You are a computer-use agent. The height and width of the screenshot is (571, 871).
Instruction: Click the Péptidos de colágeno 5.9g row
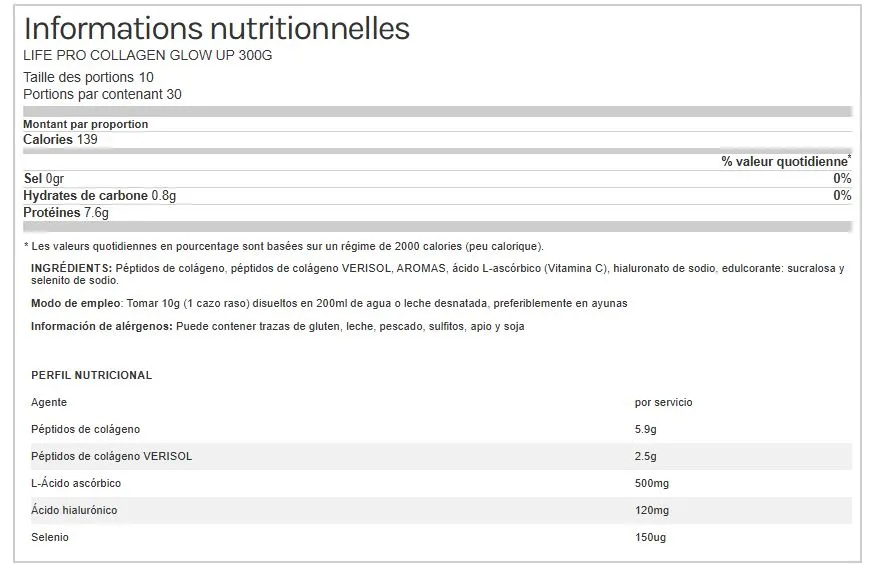pos(441,429)
